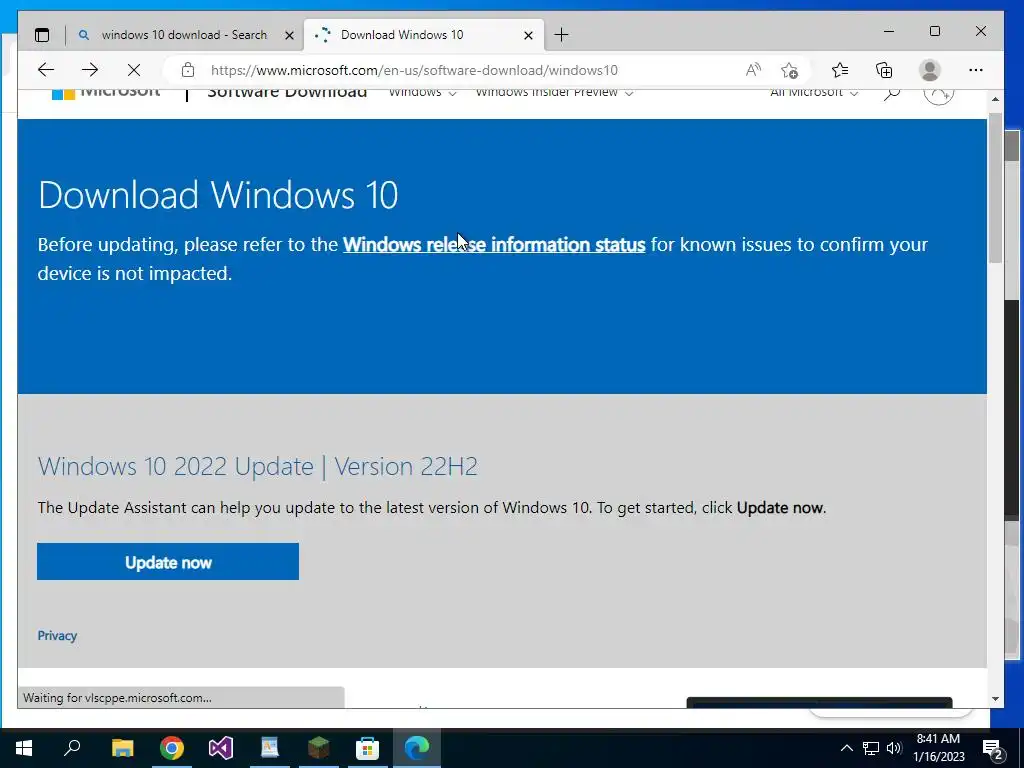Viewport: 1024px width, 768px height.
Task: Click the Download Windows 10 heading
Action: pyautogui.click(x=218, y=195)
